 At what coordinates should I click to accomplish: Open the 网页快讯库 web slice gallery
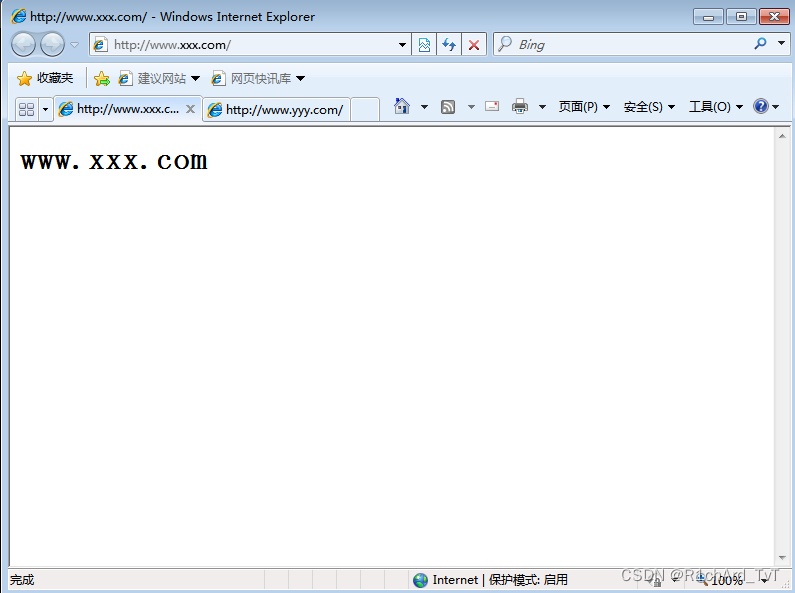pos(258,78)
